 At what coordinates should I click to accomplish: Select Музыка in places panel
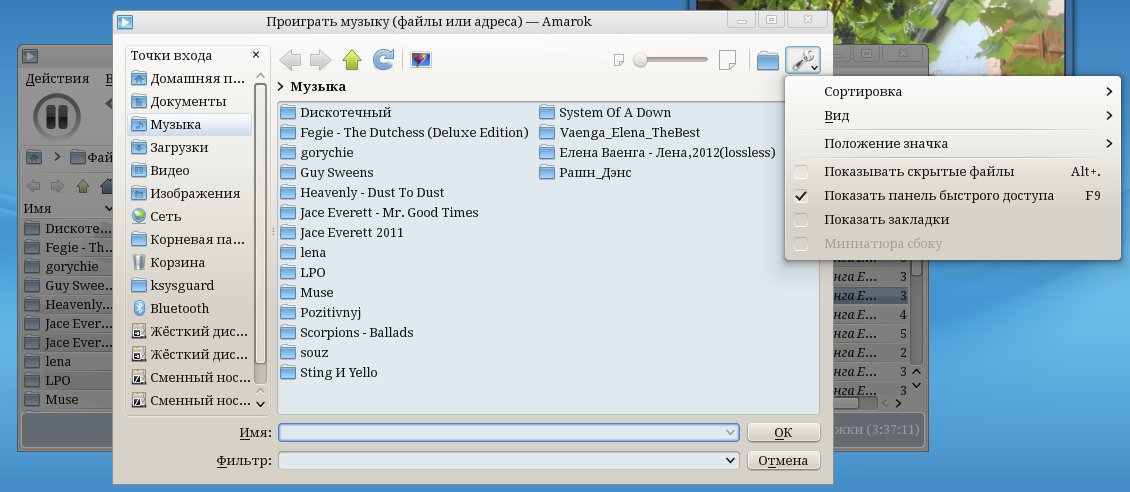tap(190, 125)
